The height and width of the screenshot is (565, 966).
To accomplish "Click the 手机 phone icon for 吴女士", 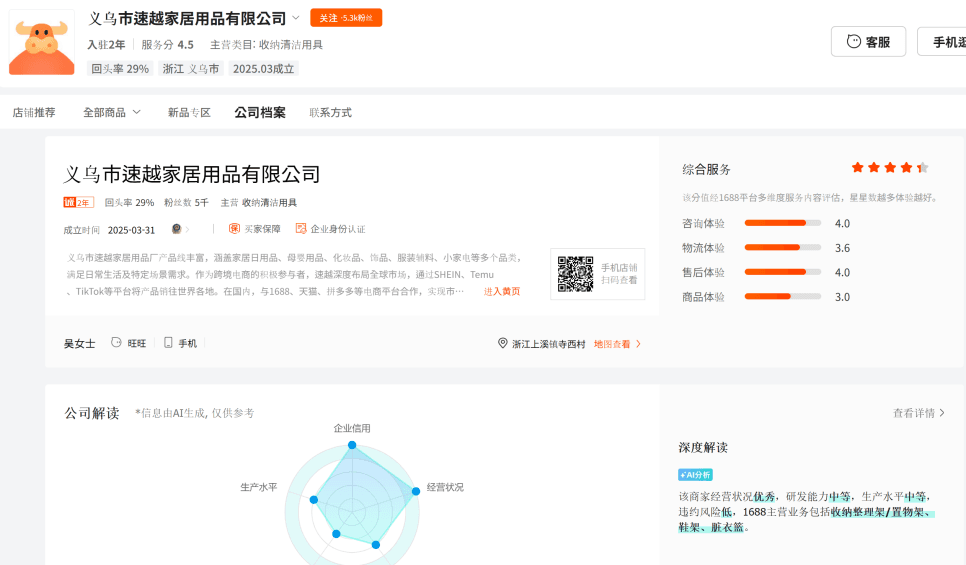I will click(x=168, y=343).
